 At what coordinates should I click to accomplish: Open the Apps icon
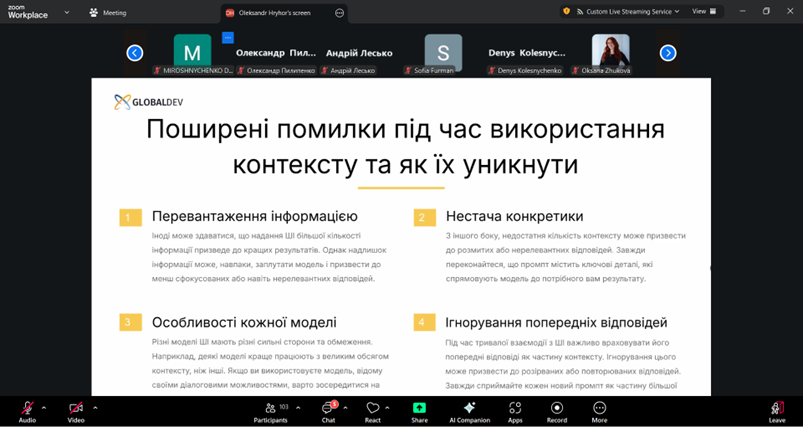click(x=515, y=408)
